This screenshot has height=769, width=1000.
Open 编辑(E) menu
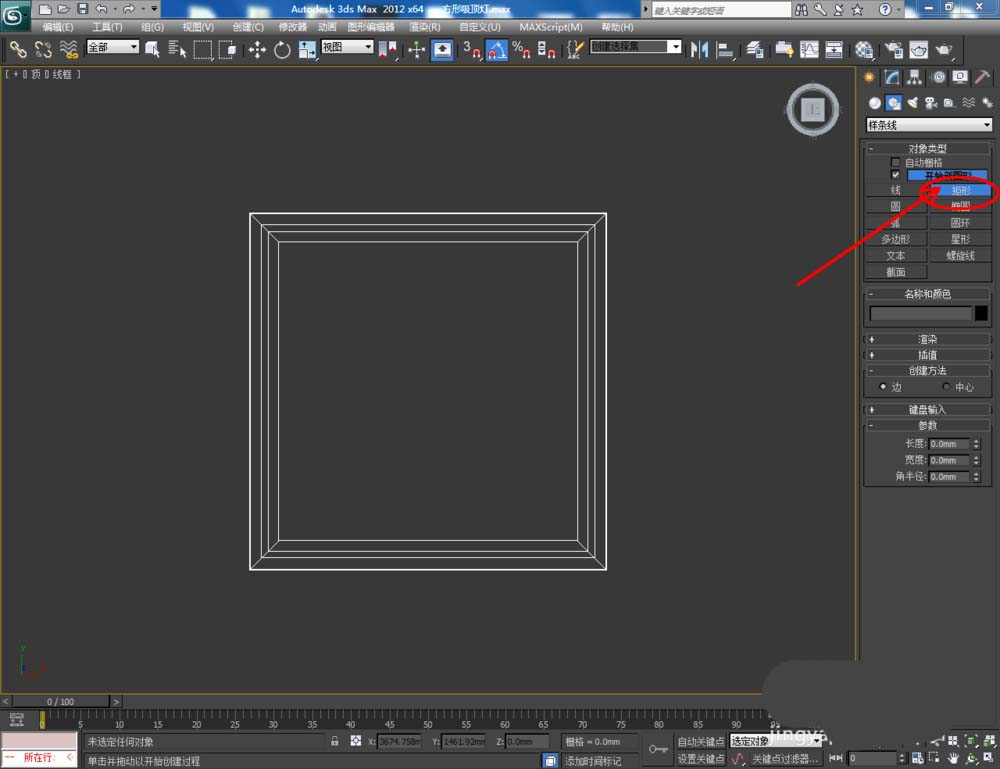click(57, 27)
